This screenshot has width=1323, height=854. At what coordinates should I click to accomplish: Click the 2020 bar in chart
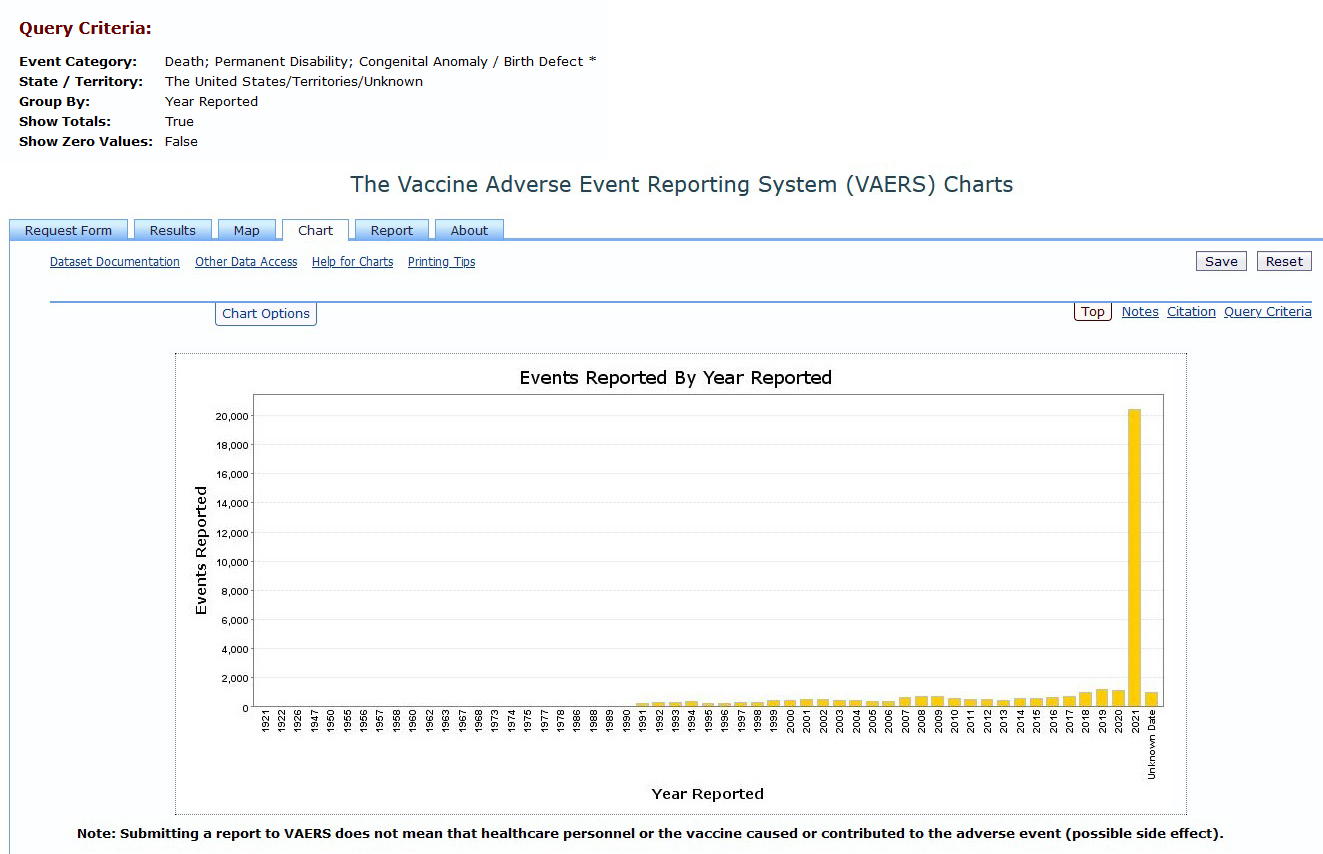pos(1118,699)
